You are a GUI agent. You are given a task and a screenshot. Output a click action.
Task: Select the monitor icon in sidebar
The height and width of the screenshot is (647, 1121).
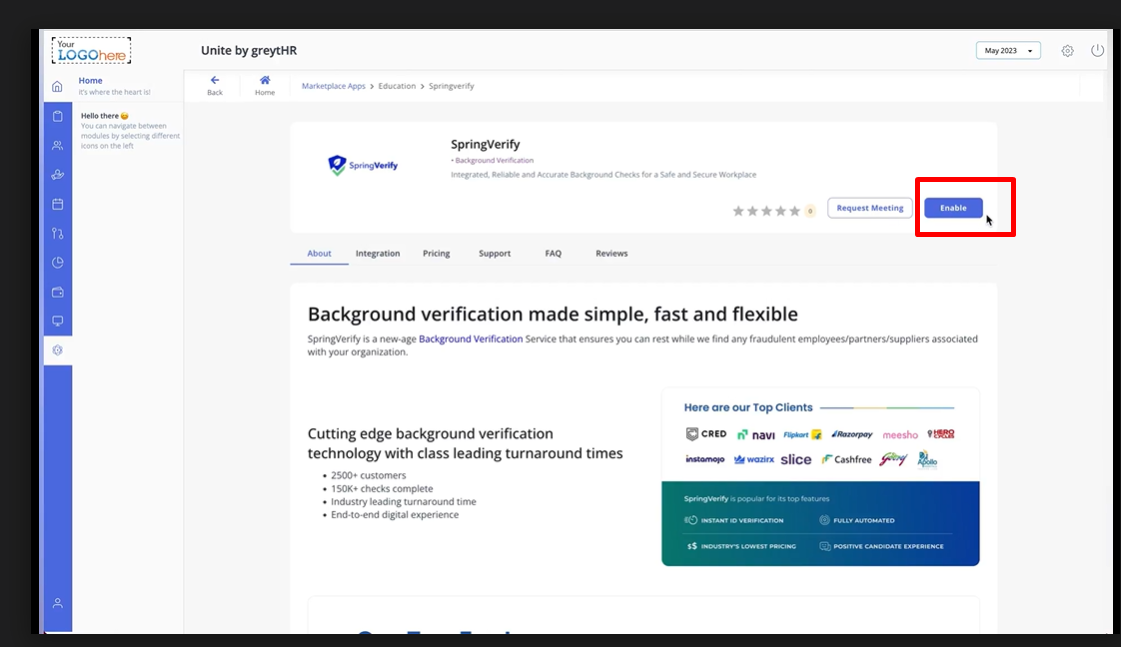57,321
